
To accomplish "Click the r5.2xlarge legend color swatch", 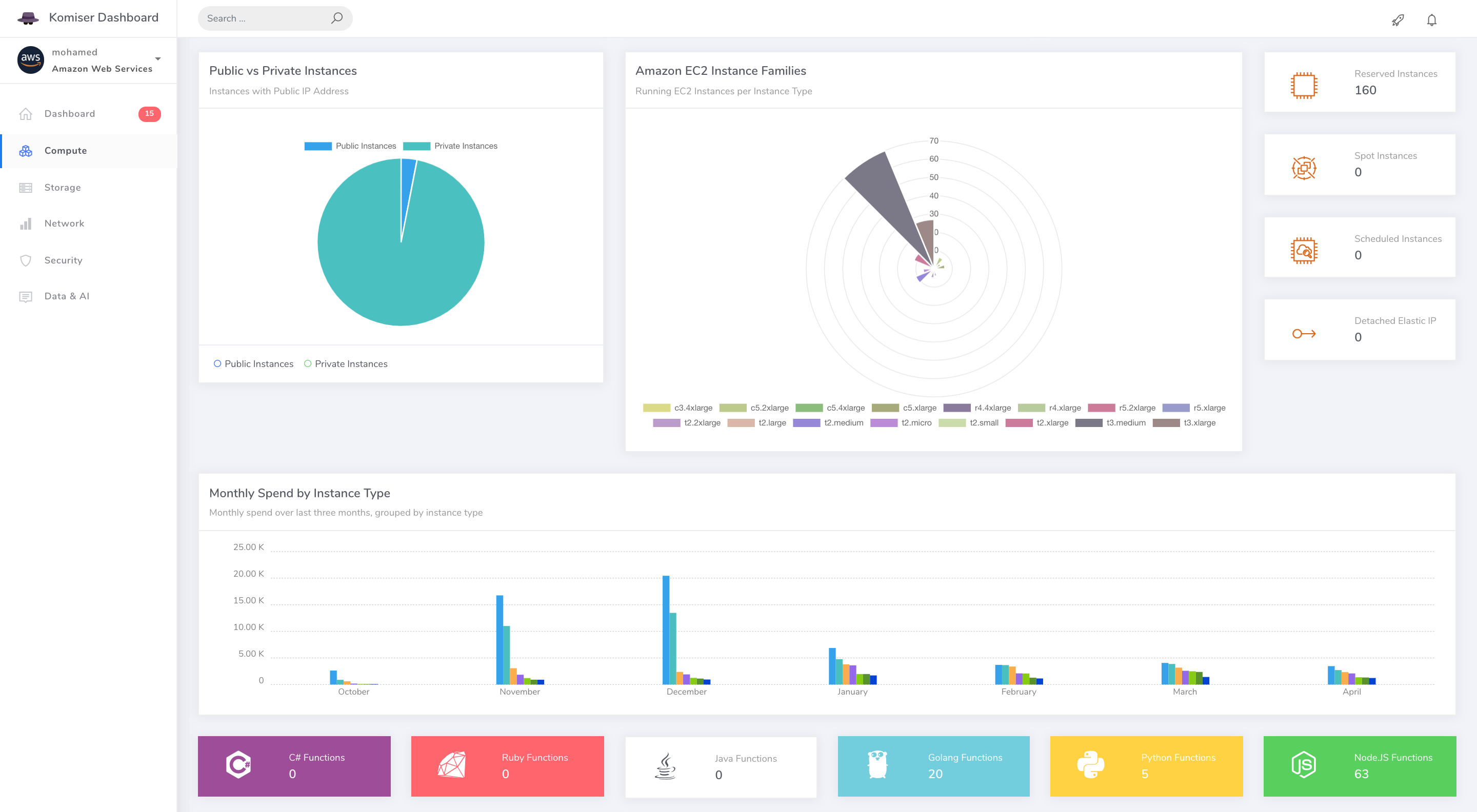I will click(1101, 408).
